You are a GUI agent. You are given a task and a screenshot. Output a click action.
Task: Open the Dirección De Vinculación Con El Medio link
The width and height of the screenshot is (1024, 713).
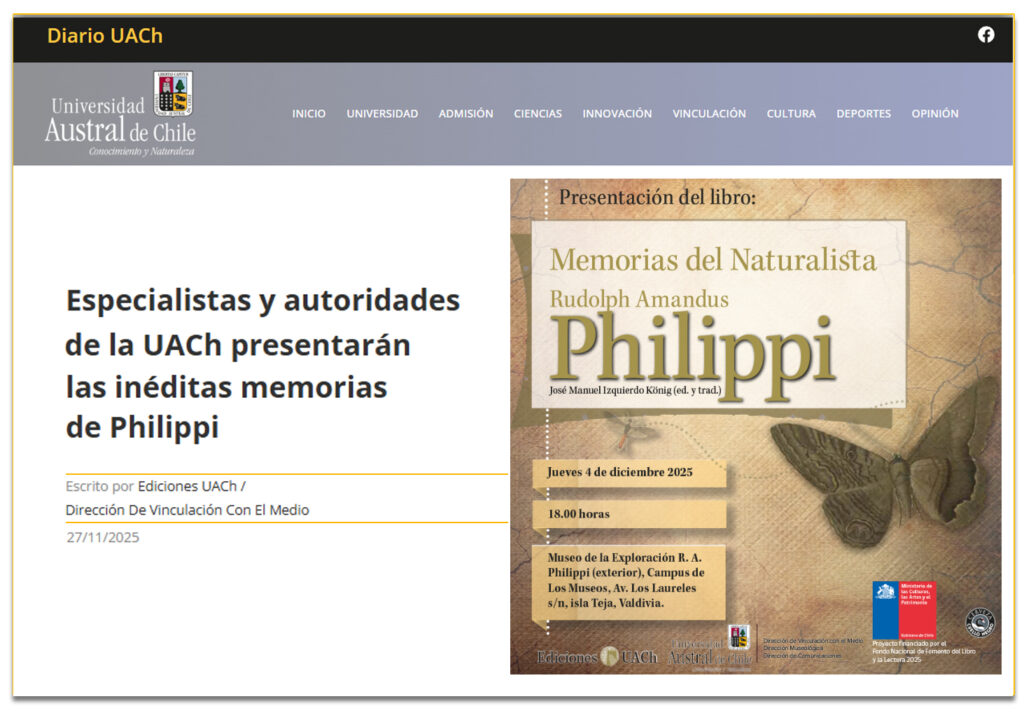point(187,510)
